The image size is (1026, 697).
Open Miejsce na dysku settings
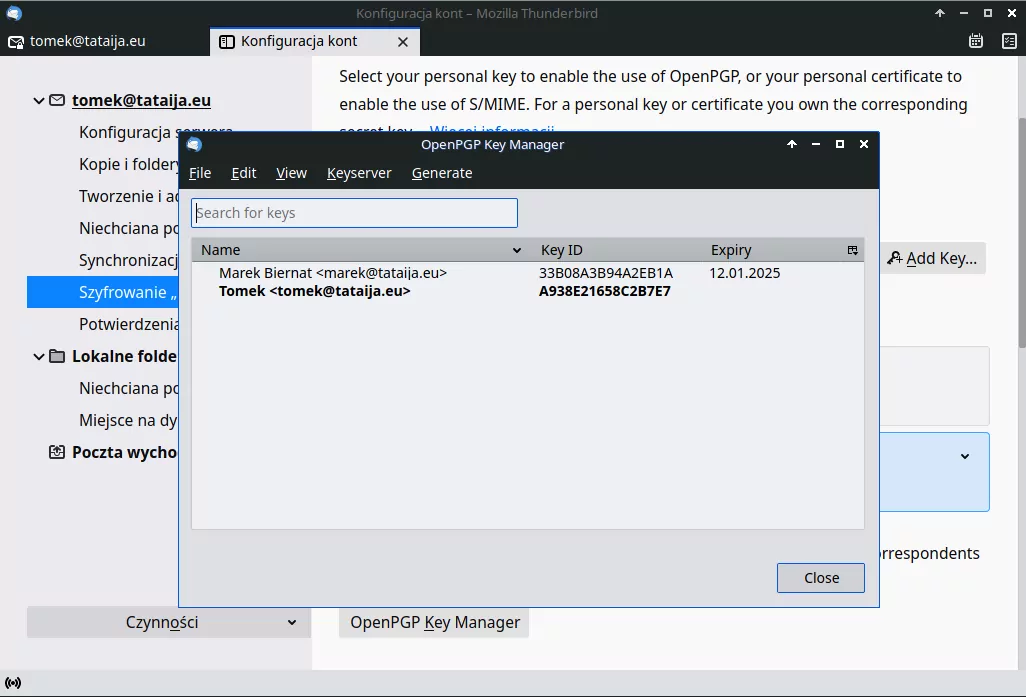[128, 421]
